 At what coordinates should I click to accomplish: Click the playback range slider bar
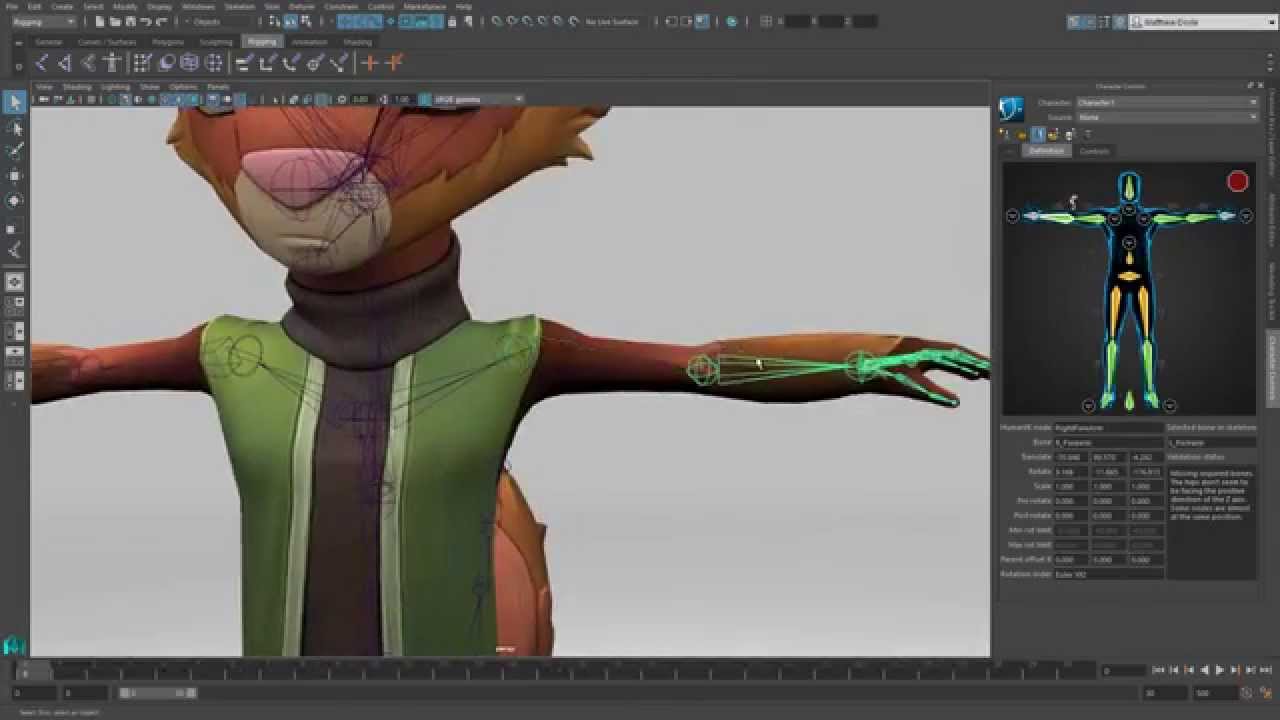[x=158, y=692]
